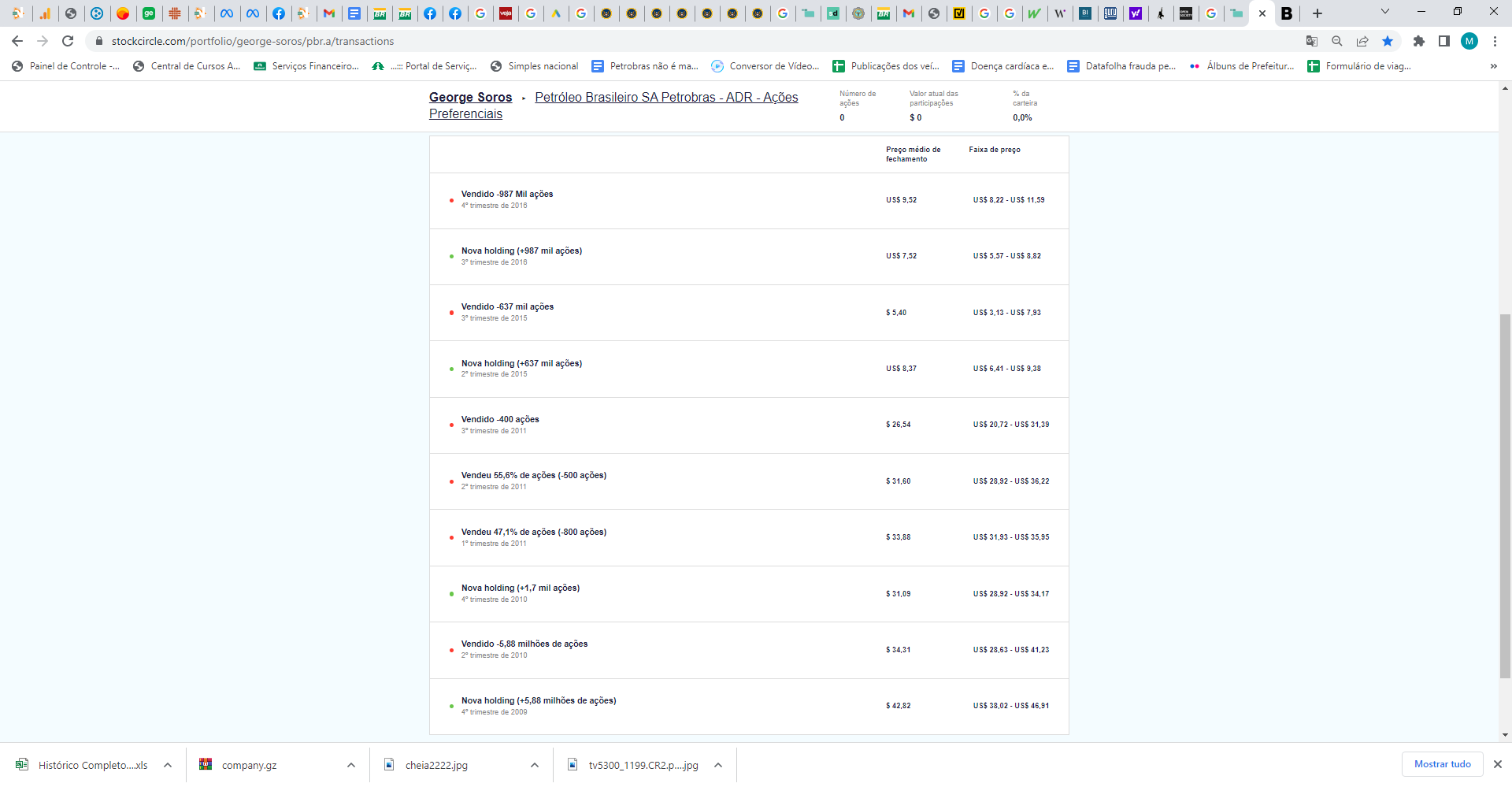
Task: Click price value US$ 9,52
Action: coord(901,200)
